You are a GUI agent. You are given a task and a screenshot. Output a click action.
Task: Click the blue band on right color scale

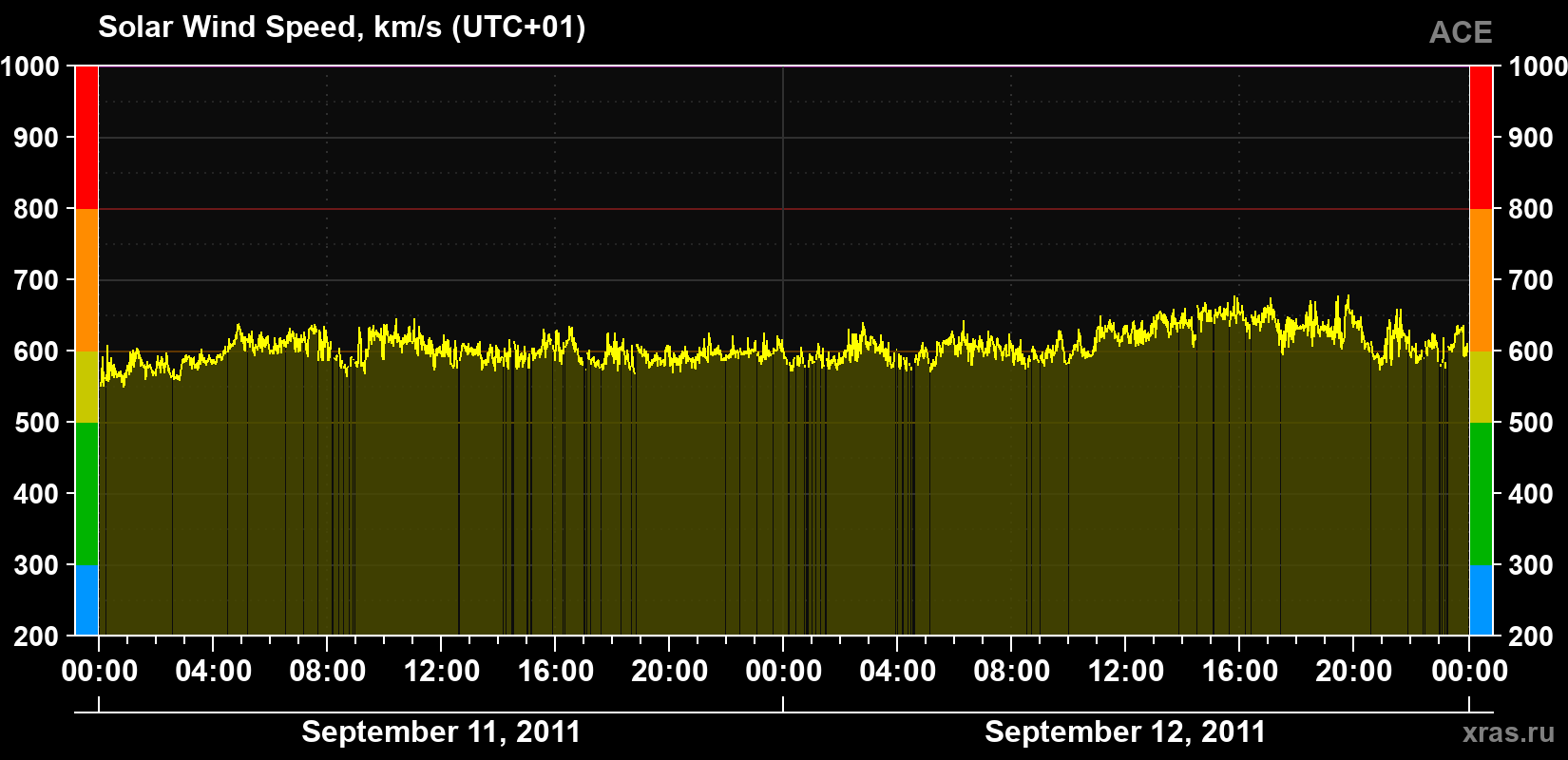click(x=1481, y=600)
